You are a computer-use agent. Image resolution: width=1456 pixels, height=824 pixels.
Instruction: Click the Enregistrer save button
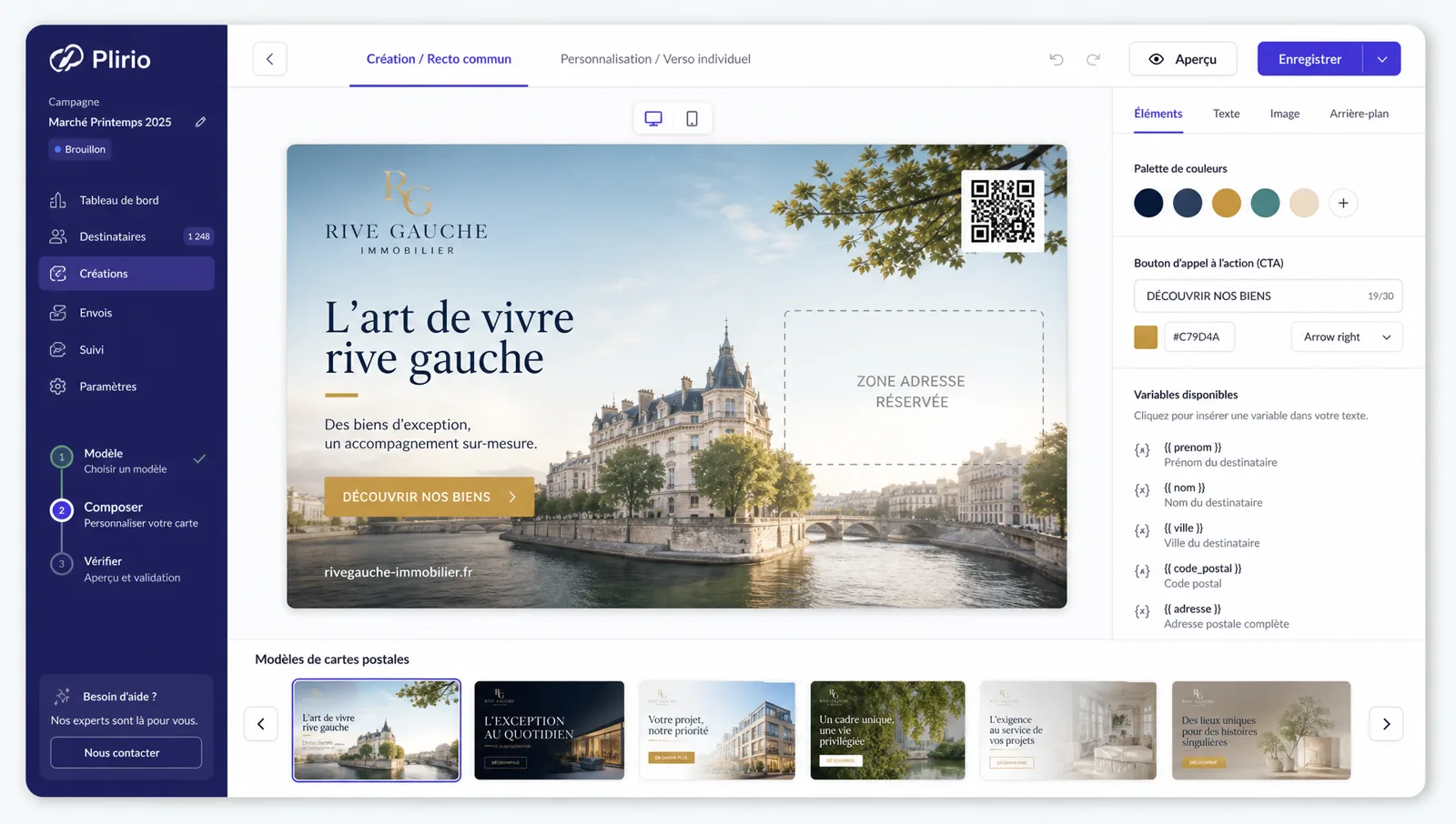pyautogui.click(x=1309, y=59)
